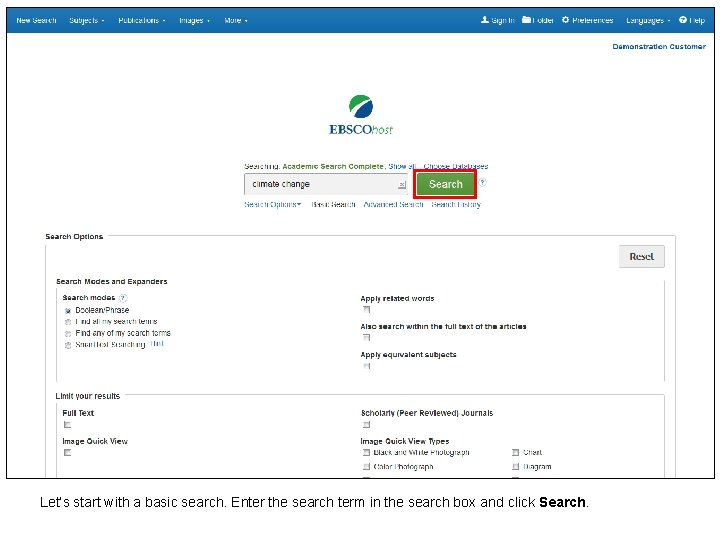Screen dimensions: 720x540
Task: Open the Subjects dropdown menu
Action: pos(87,20)
